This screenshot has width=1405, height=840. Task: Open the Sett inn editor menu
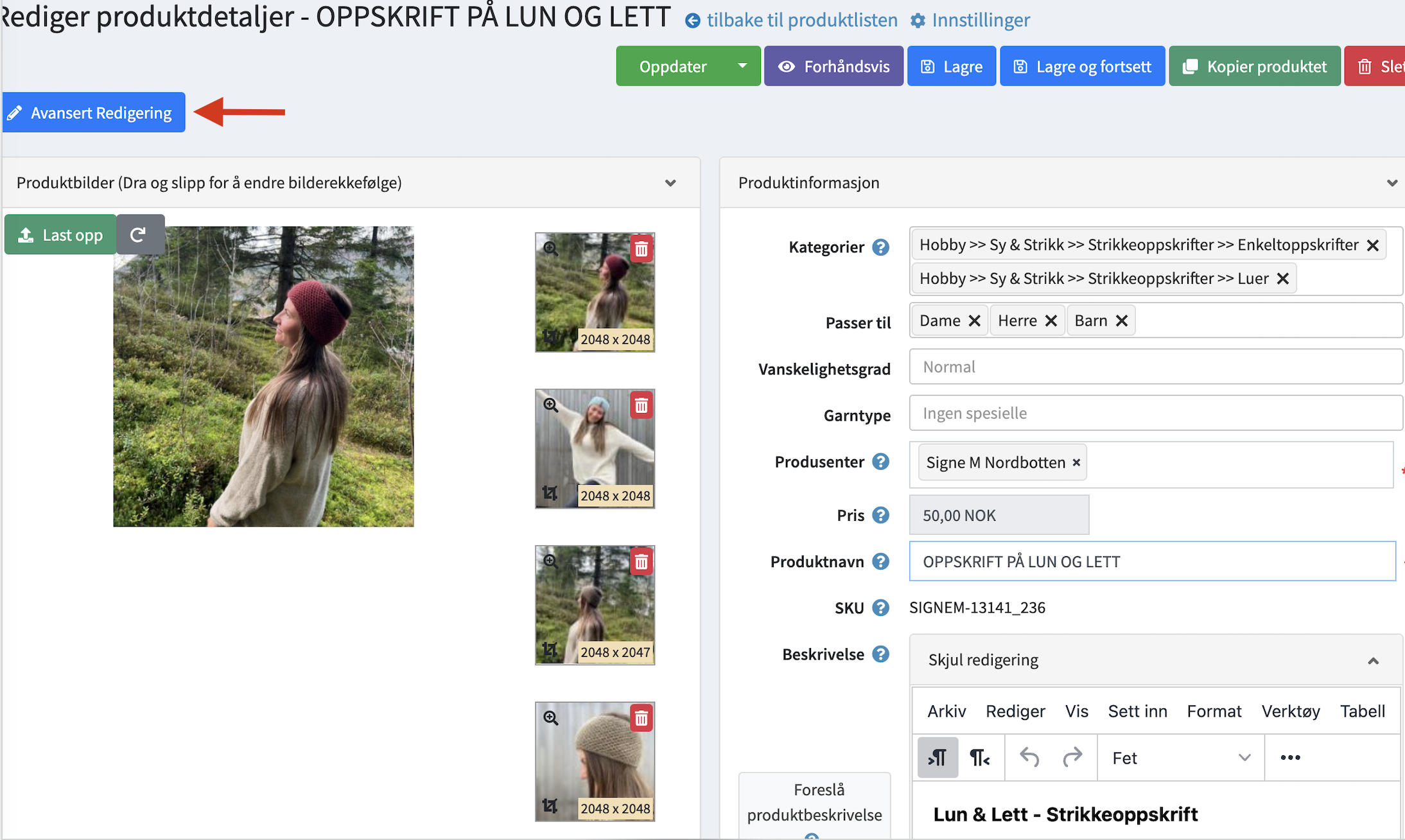(x=1137, y=712)
